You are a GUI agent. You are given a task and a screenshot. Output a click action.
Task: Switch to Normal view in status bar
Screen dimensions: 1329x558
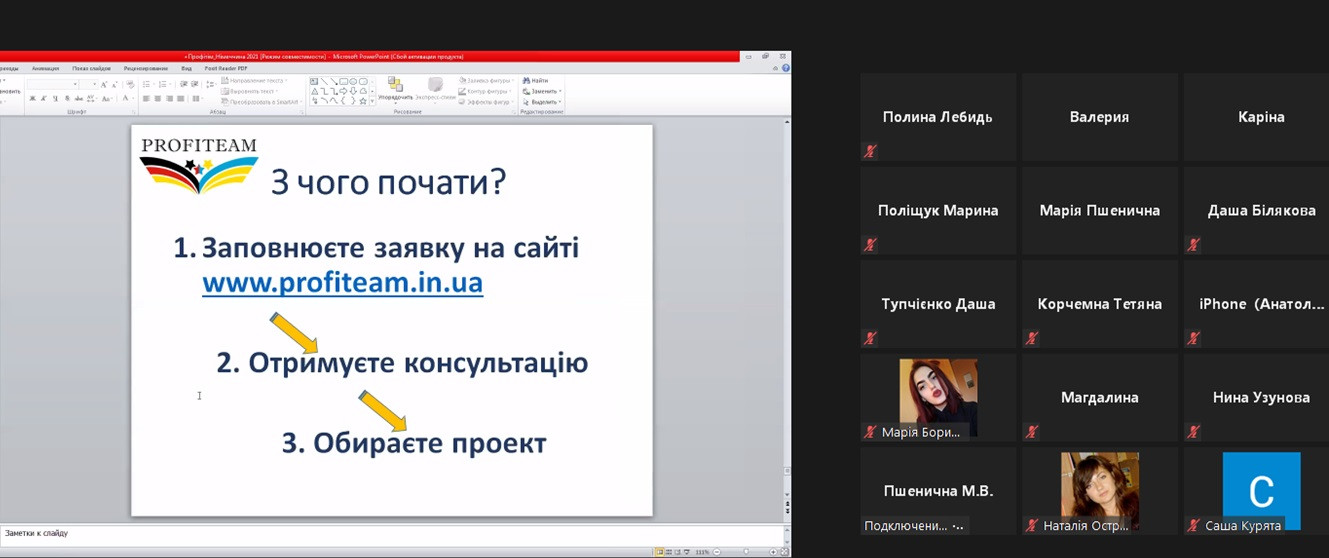tap(660, 552)
